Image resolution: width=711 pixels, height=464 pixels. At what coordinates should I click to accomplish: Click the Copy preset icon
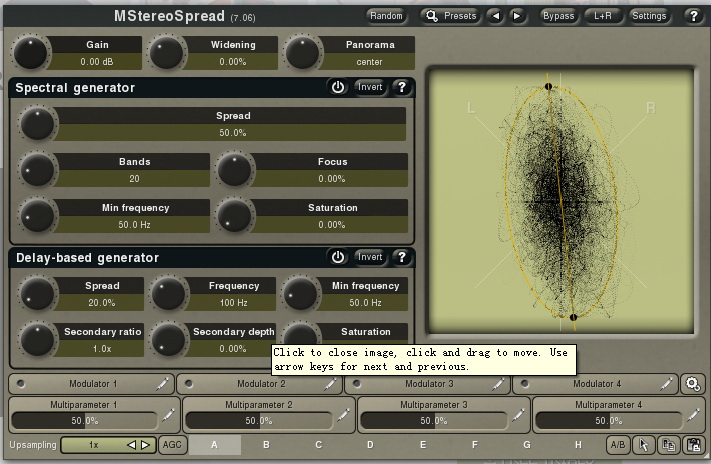668,445
